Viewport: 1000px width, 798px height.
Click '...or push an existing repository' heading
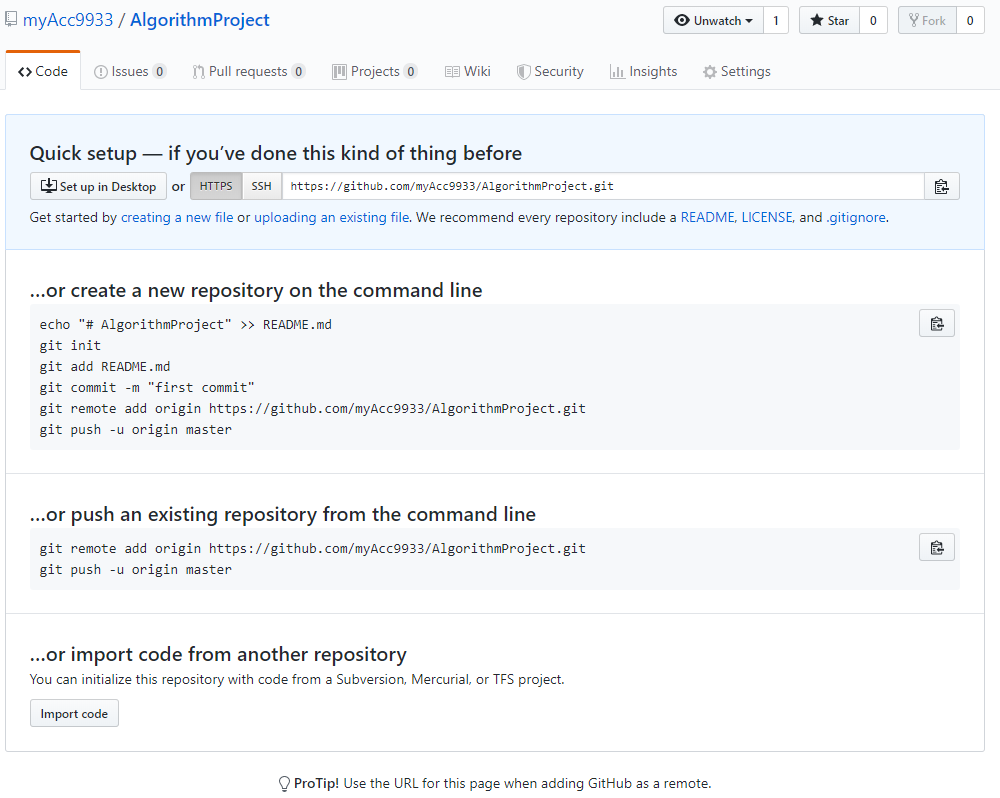point(283,514)
